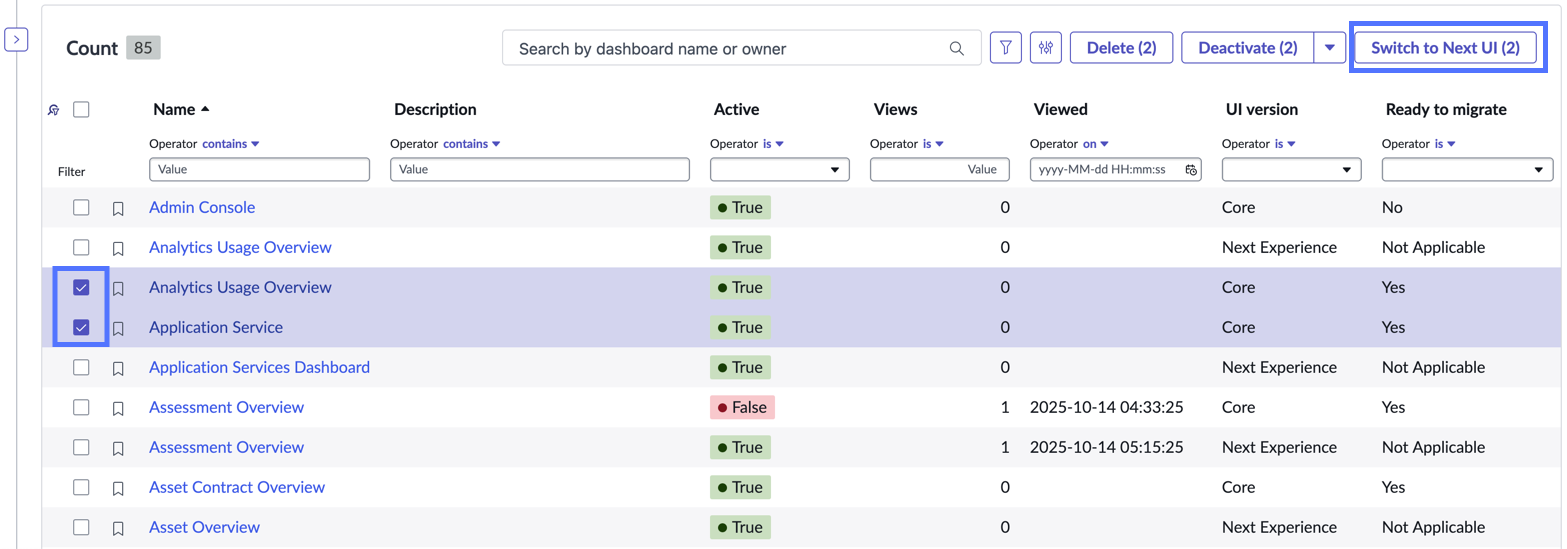This screenshot has width=1567, height=549.
Task: Click the red False status badge
Action: point(742,408)
